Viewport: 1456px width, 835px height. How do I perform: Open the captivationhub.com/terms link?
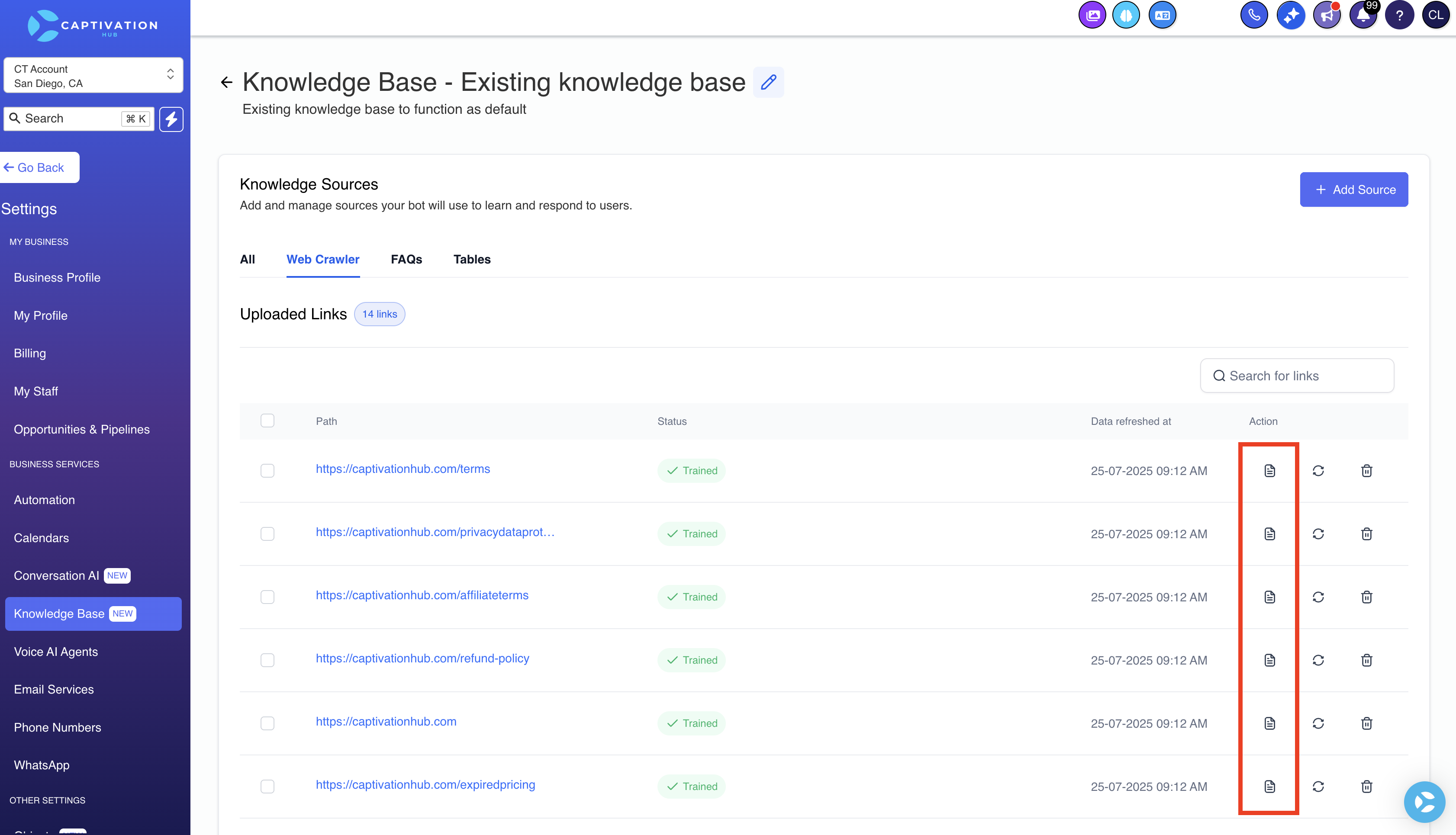pos(403,469)
